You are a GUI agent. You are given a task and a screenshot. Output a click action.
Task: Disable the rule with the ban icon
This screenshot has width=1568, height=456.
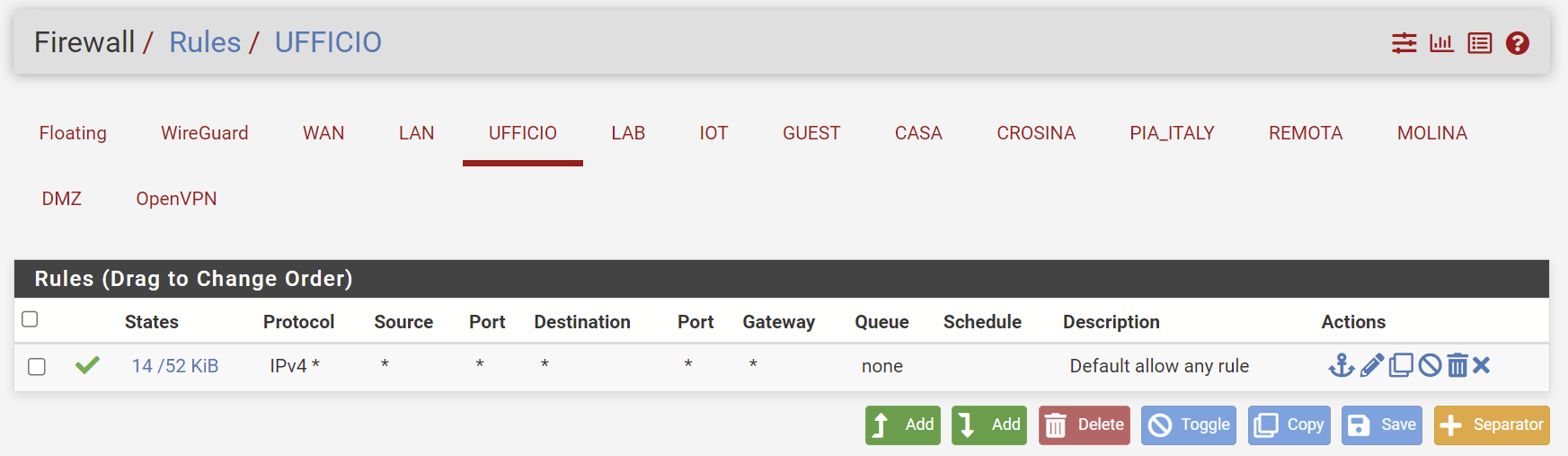(1431, 365)
